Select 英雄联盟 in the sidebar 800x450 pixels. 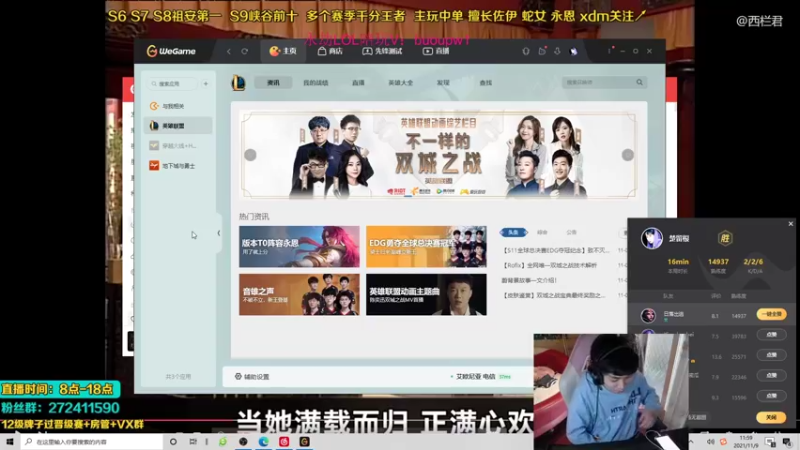178,126
